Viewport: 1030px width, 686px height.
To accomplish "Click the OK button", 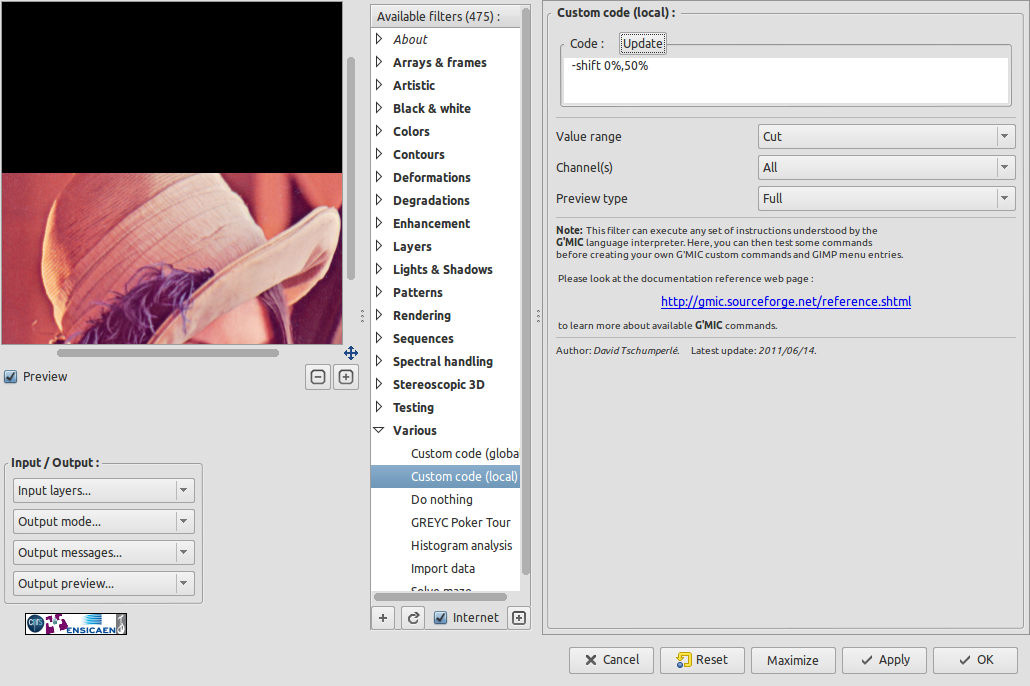I will pos(975,660).
